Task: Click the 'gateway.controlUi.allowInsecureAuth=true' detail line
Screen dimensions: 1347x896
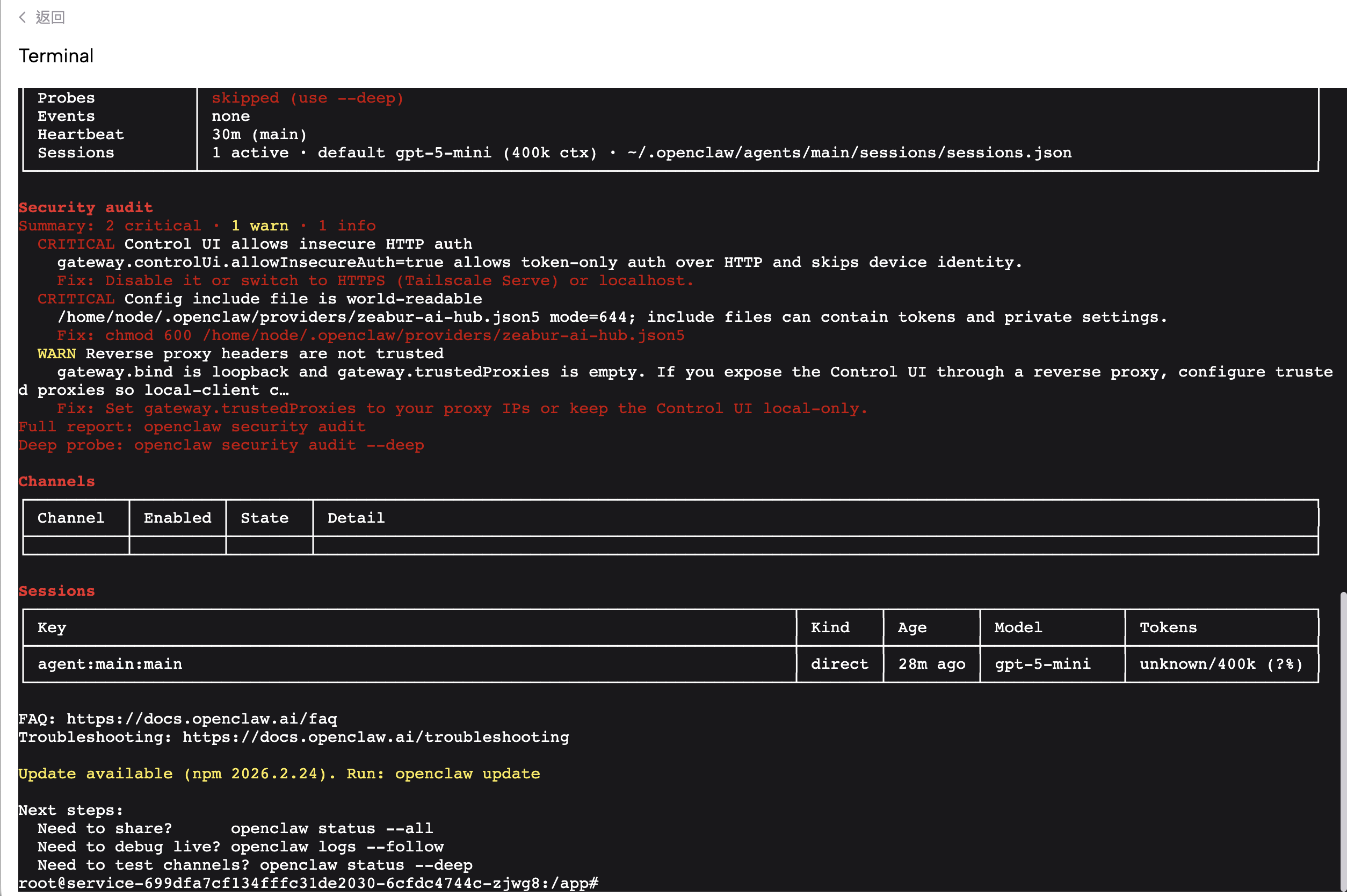Action: click(x=540, y=262)
